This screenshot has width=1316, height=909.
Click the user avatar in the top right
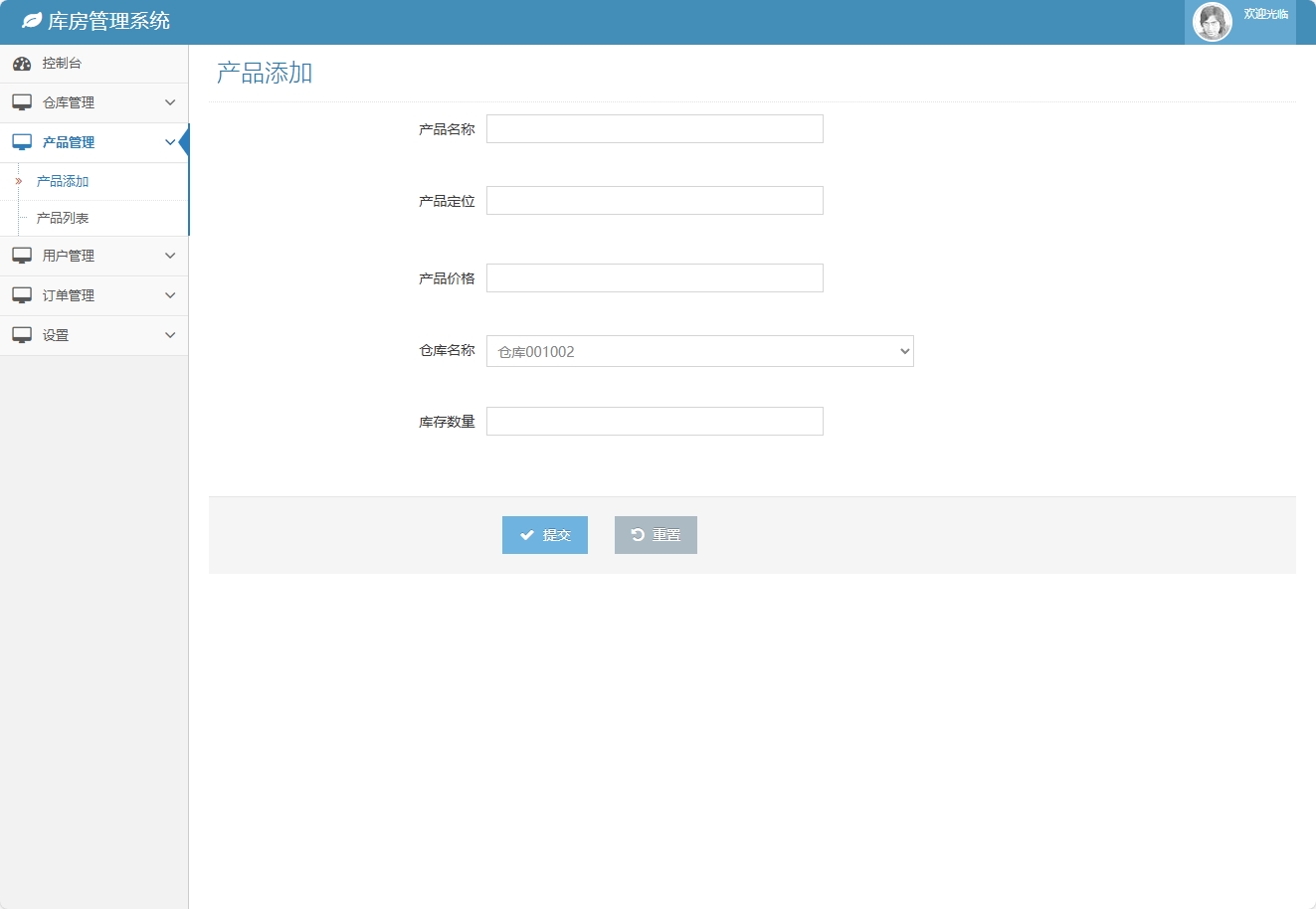point(1213,21)
